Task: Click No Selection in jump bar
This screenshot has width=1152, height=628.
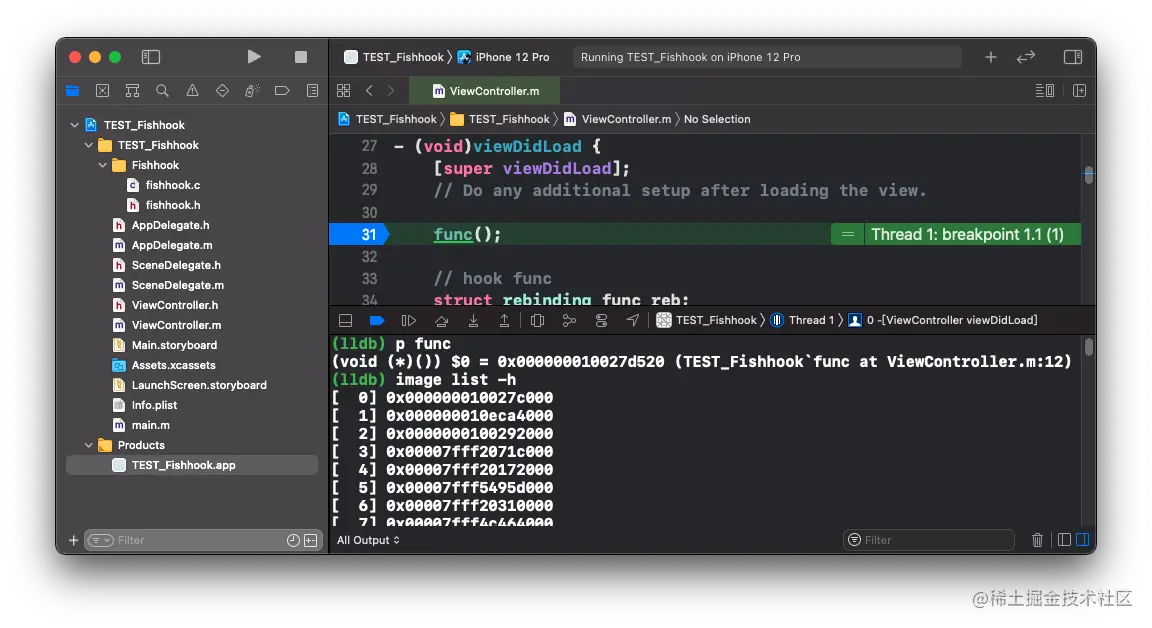Action: pos(717,119)
